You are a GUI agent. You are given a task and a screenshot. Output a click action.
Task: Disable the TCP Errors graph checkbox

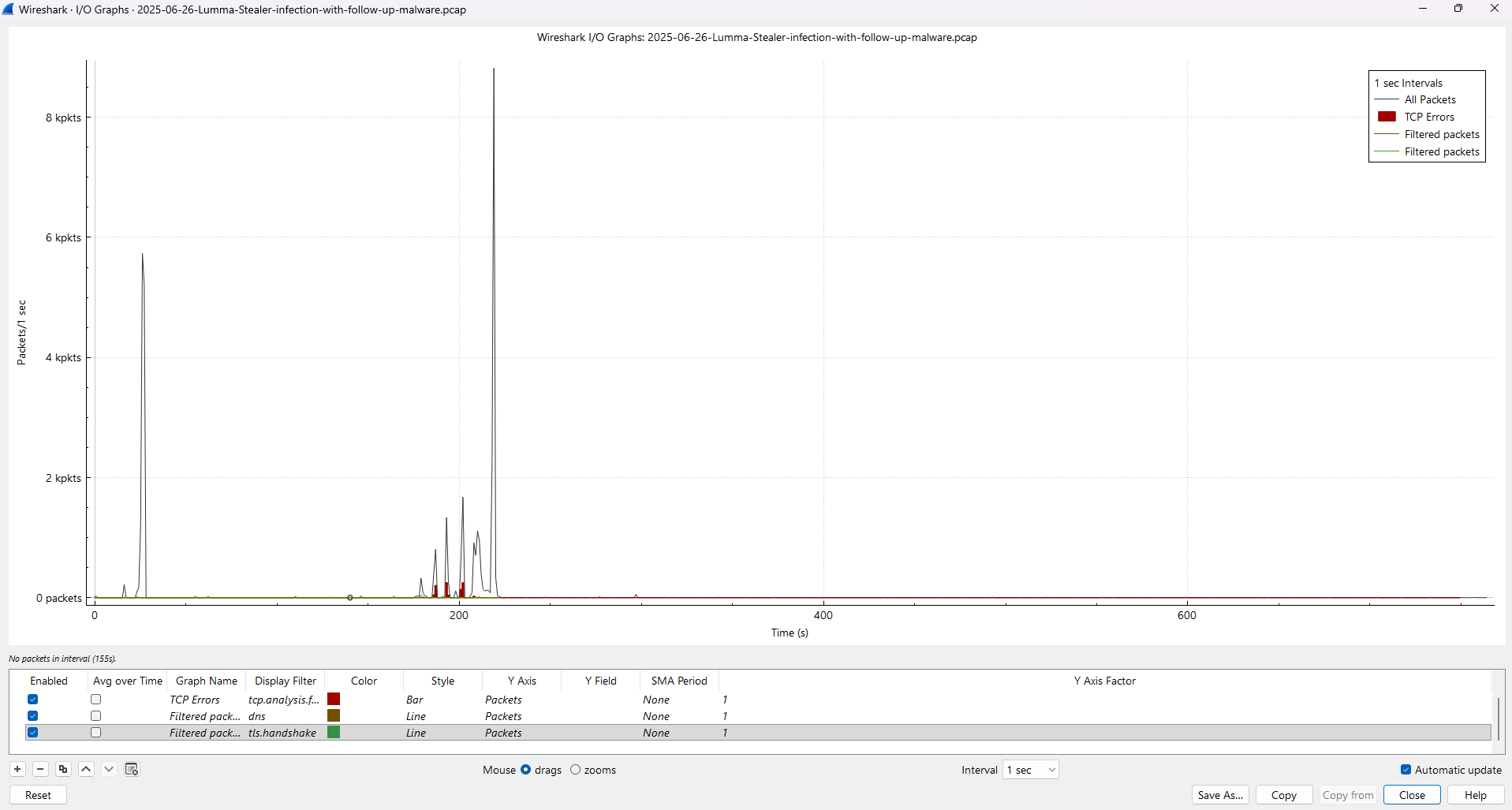[32, 700]
